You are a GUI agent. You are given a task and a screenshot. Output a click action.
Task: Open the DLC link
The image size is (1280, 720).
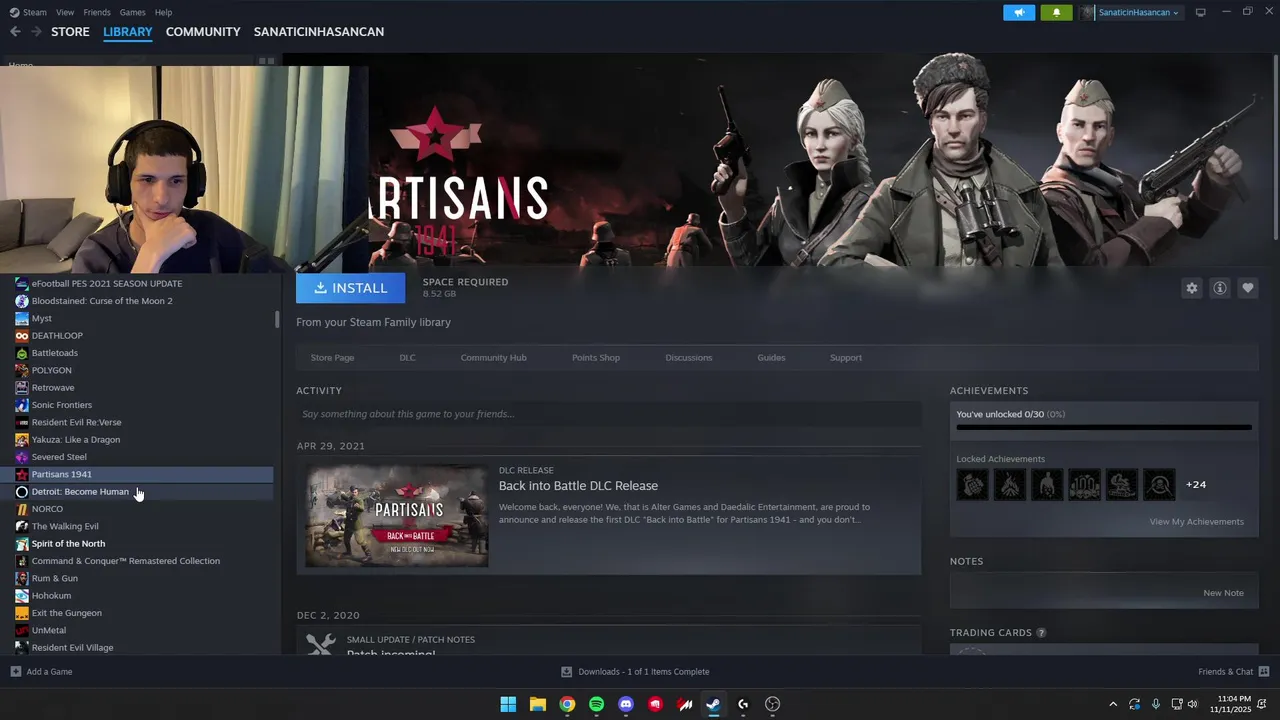click(x=407, y=357)
